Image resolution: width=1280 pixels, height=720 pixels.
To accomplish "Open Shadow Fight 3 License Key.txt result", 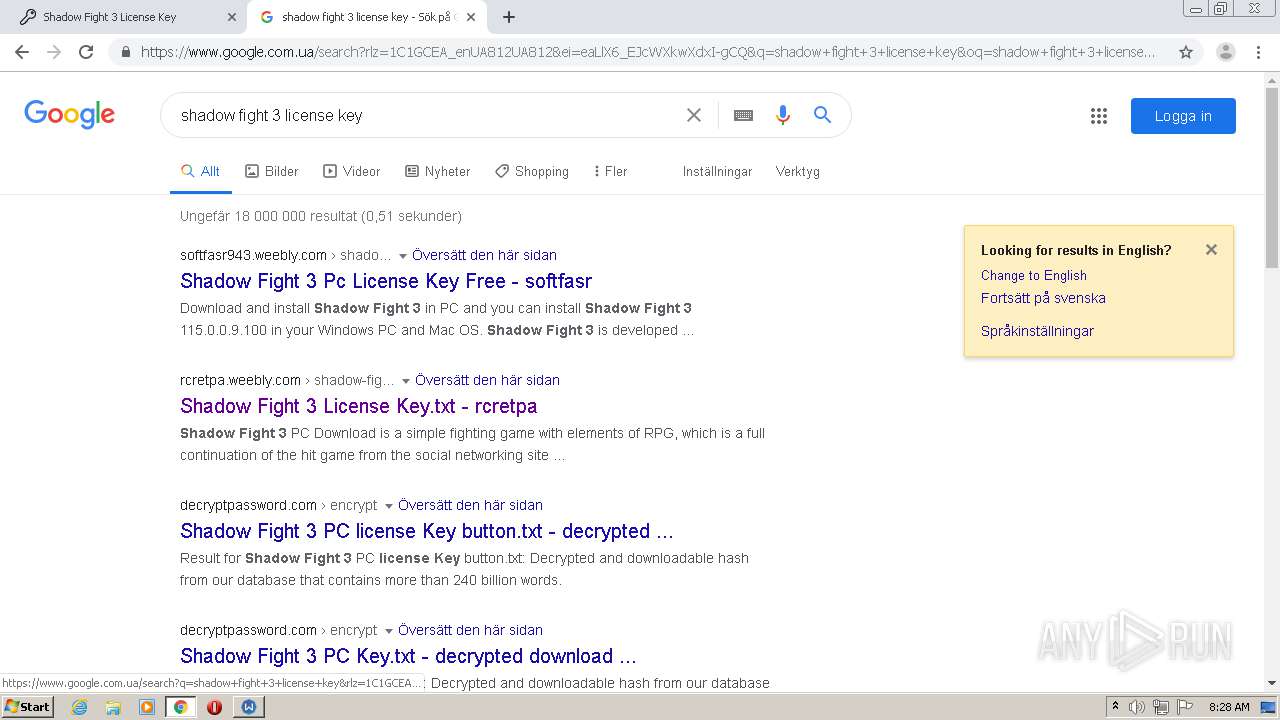I will click(x=359, y=406).
